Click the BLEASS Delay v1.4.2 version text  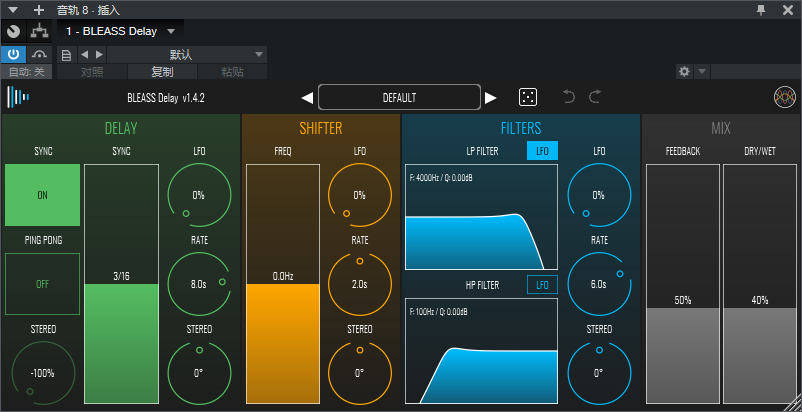click(166, 98)
